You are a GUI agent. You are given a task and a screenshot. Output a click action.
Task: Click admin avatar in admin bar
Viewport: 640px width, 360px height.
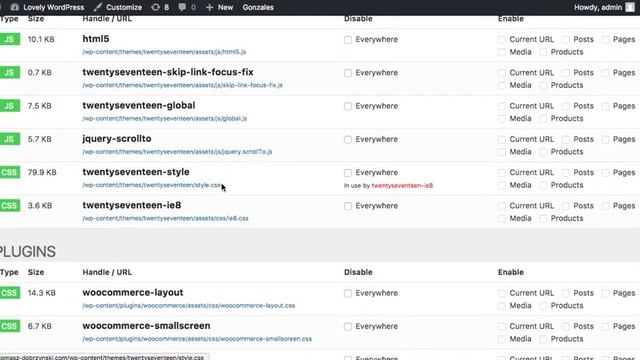click(x=630, y=7)
